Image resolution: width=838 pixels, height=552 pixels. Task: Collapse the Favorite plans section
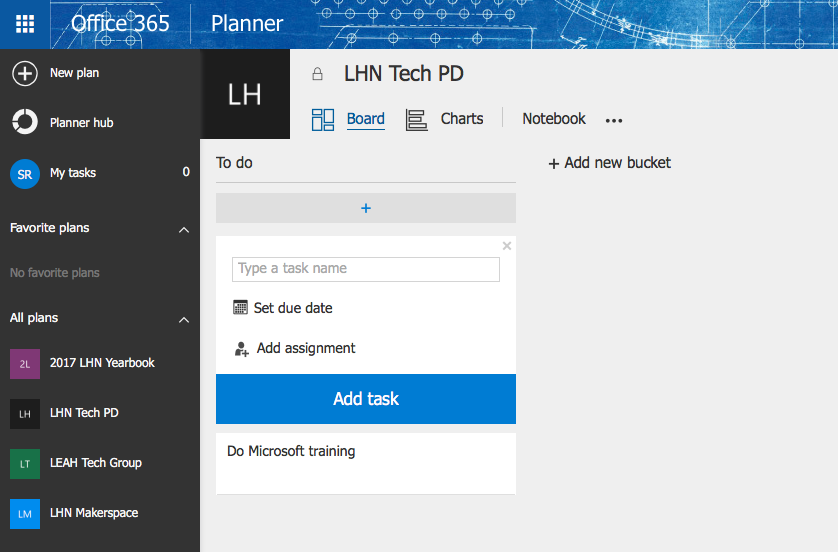click(x=184, y=230)
